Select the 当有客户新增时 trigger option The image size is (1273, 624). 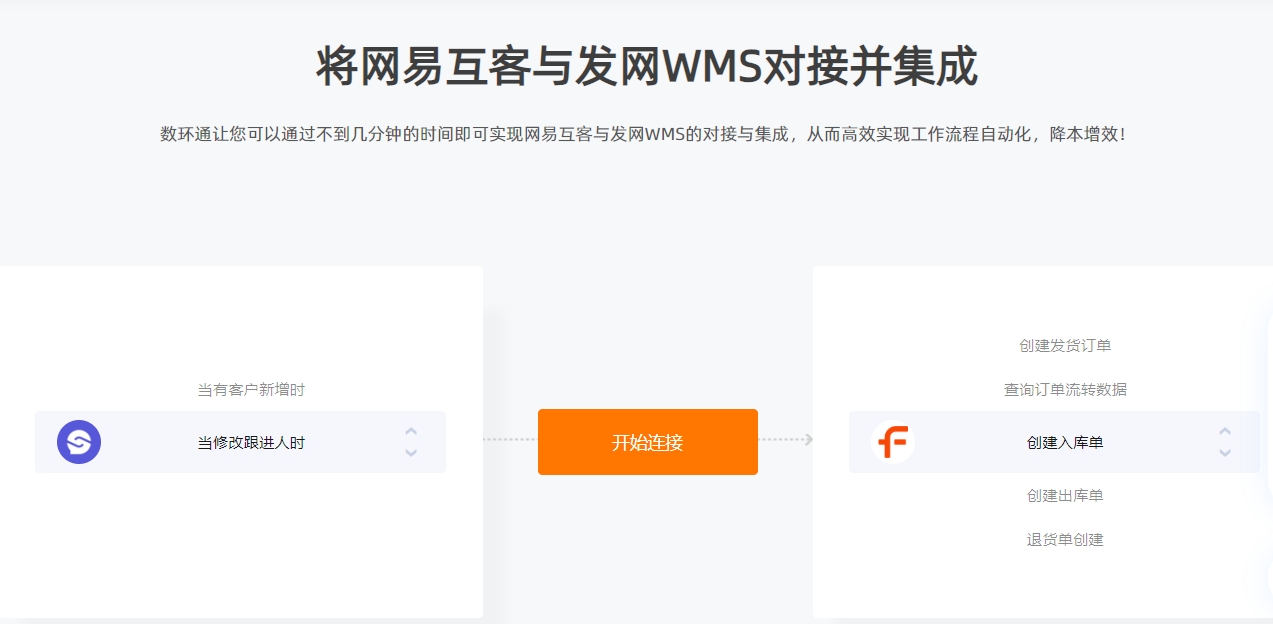point(251,390)
